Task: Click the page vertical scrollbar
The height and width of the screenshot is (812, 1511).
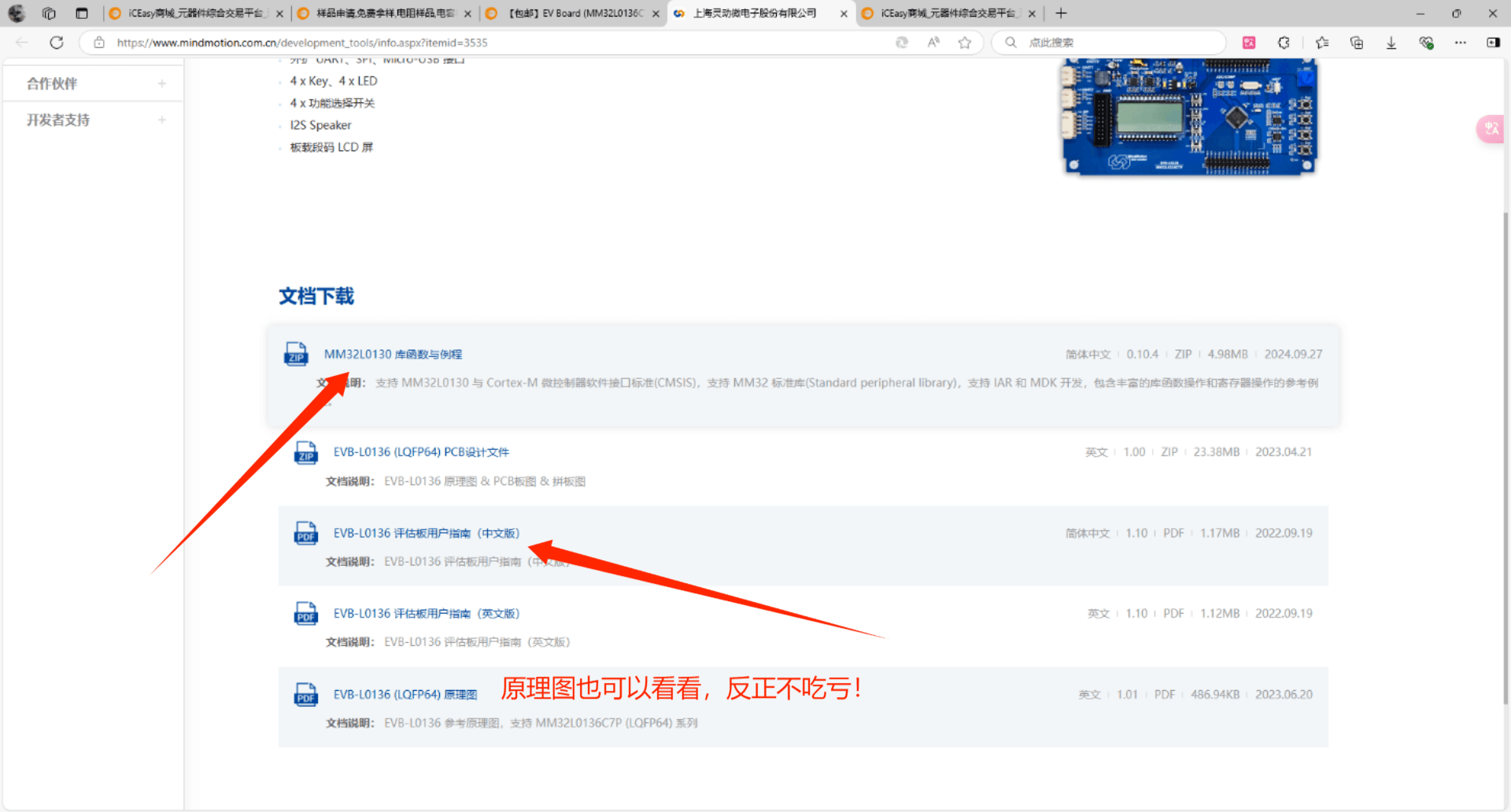Action: click(x=1505, y=456)
